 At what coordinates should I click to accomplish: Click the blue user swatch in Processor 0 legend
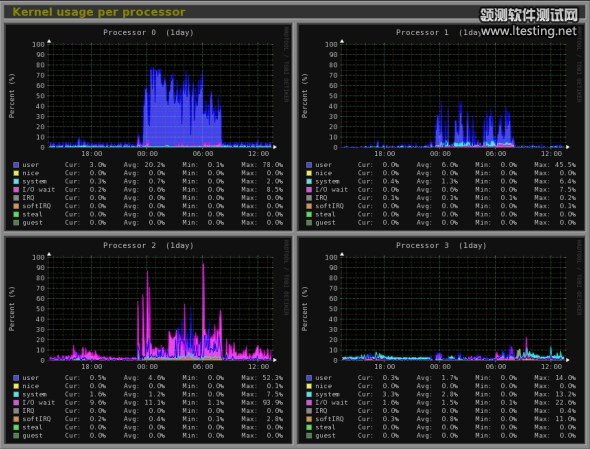(16, 165)
